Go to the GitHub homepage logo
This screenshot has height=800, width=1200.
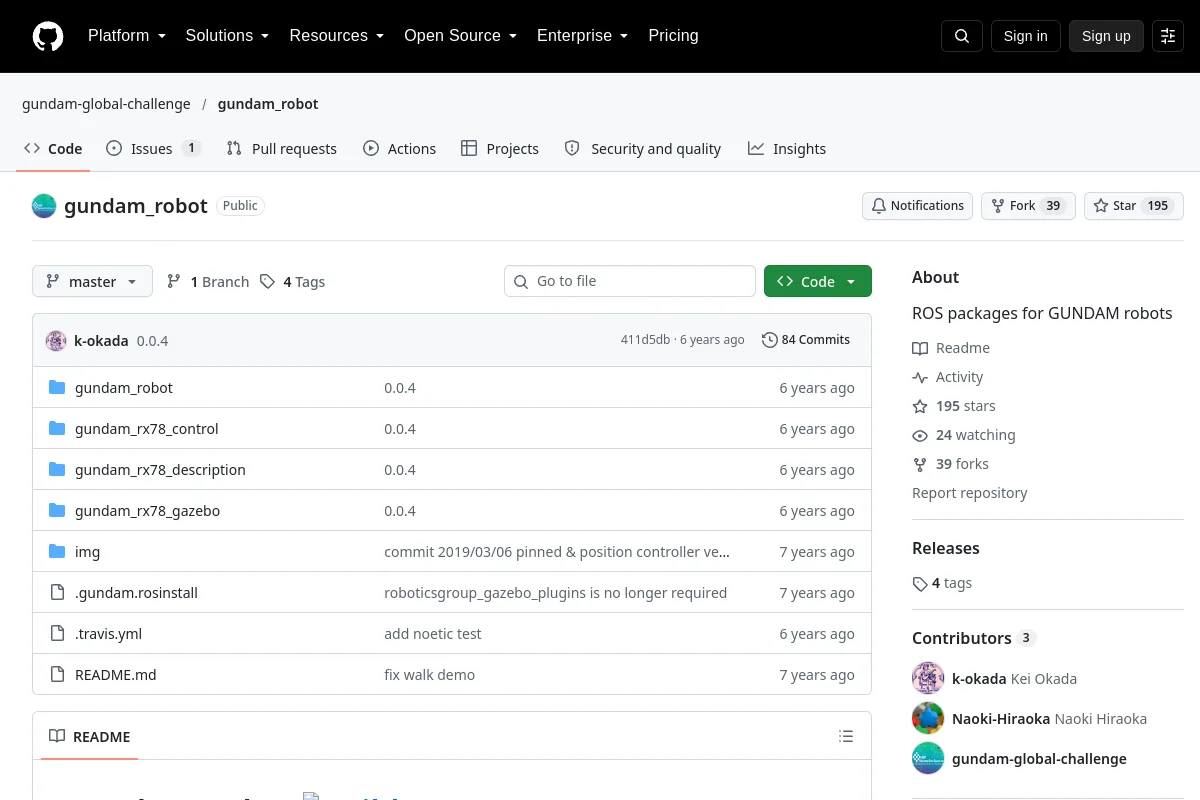(48, 36)
